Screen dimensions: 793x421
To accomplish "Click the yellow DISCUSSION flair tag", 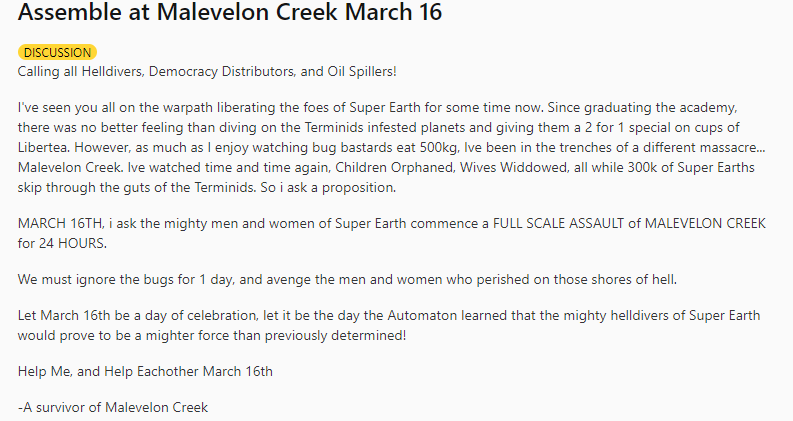I will coord(57,52).
